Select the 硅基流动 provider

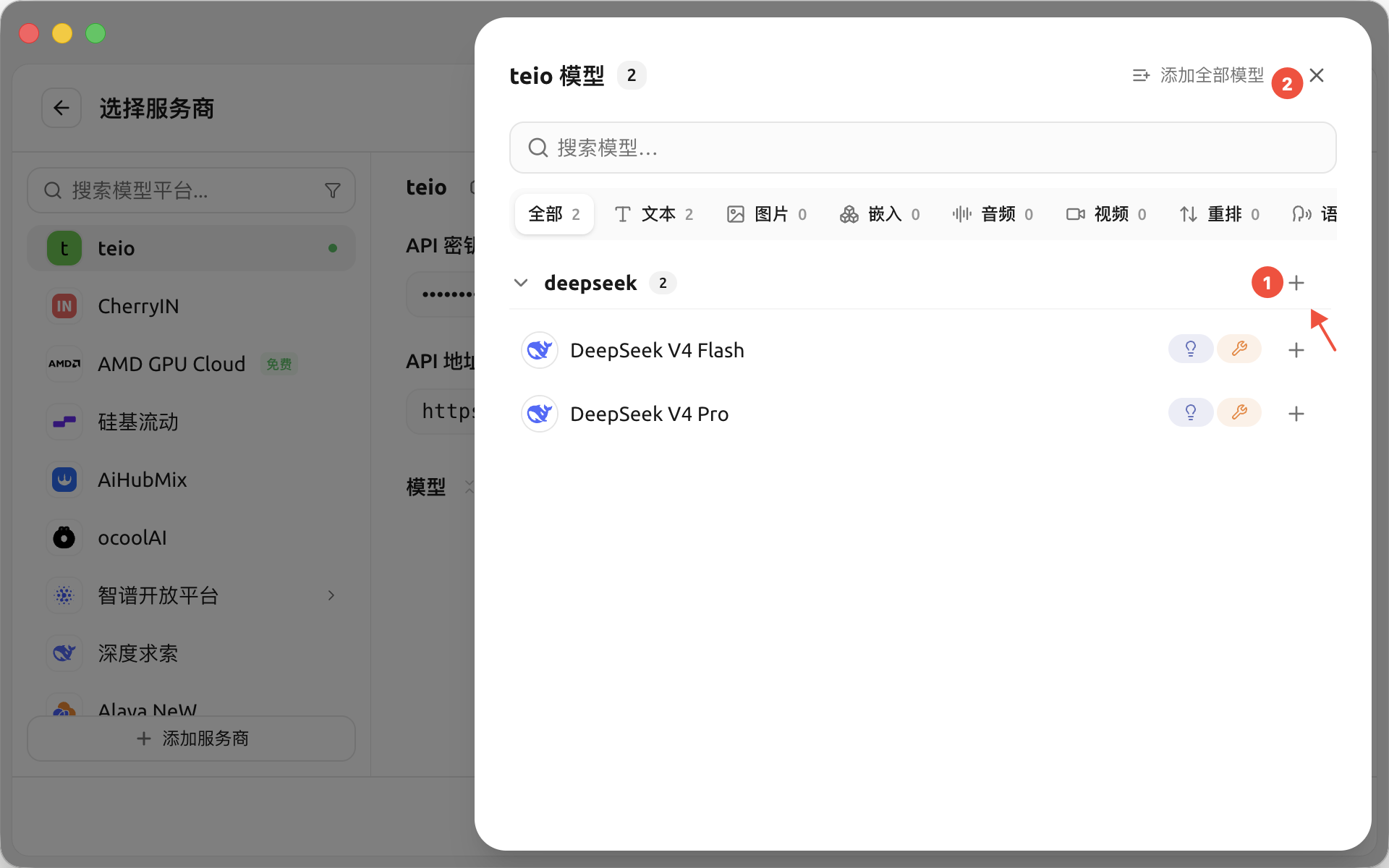(x=191, y=422)
